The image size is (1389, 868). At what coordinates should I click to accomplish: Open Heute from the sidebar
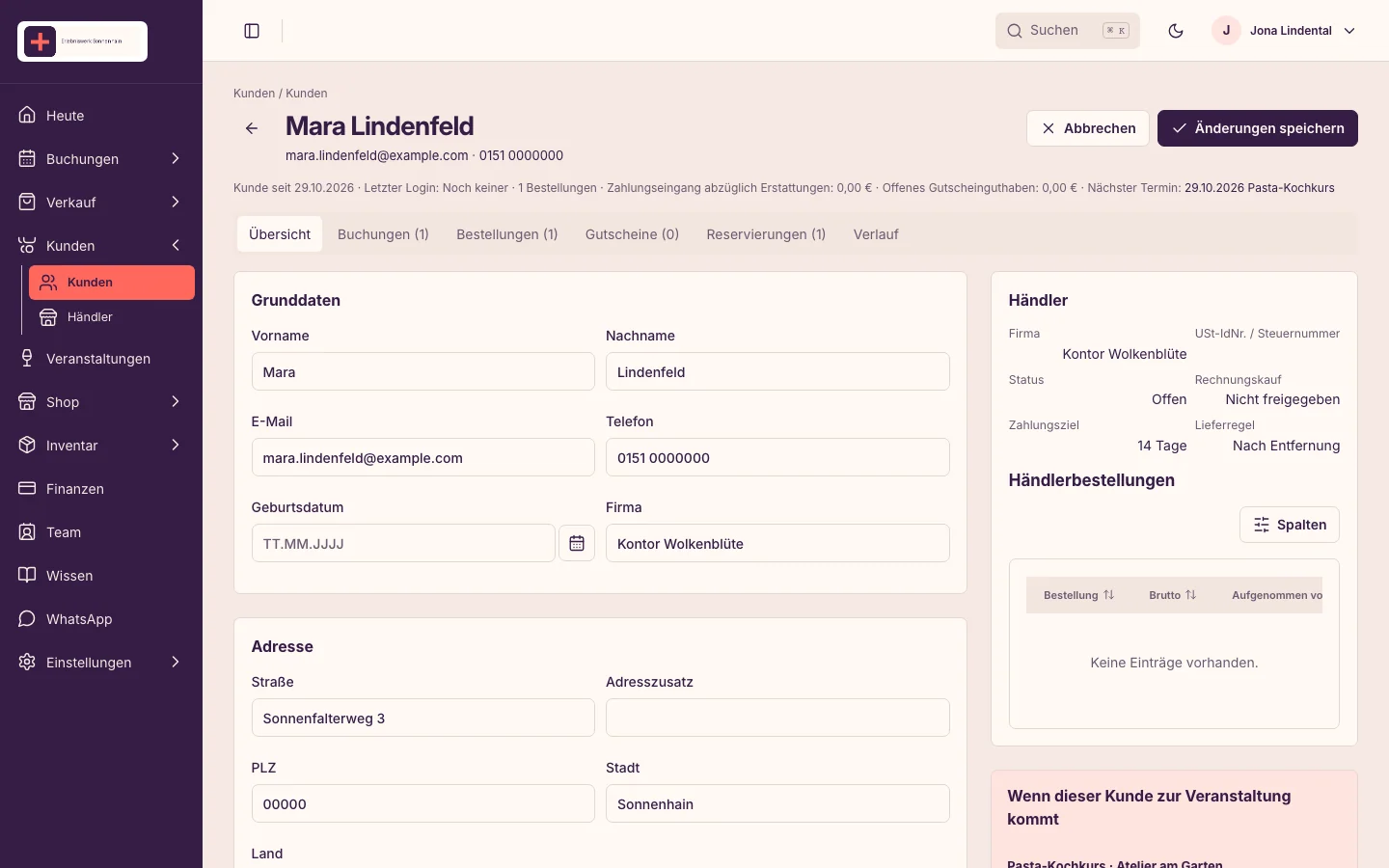[101, 116]
